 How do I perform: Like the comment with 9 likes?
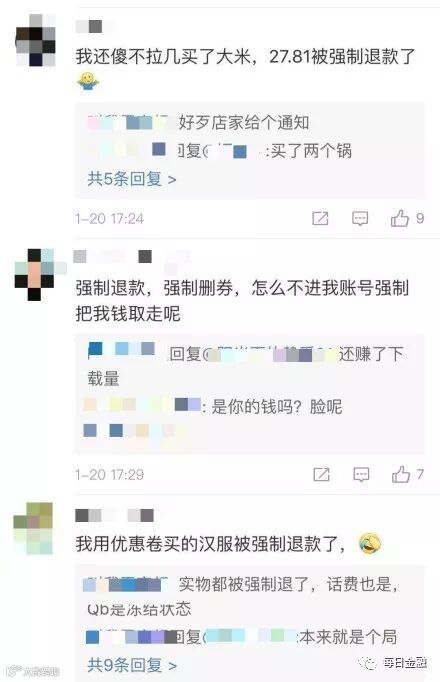[x=400, y=218]
